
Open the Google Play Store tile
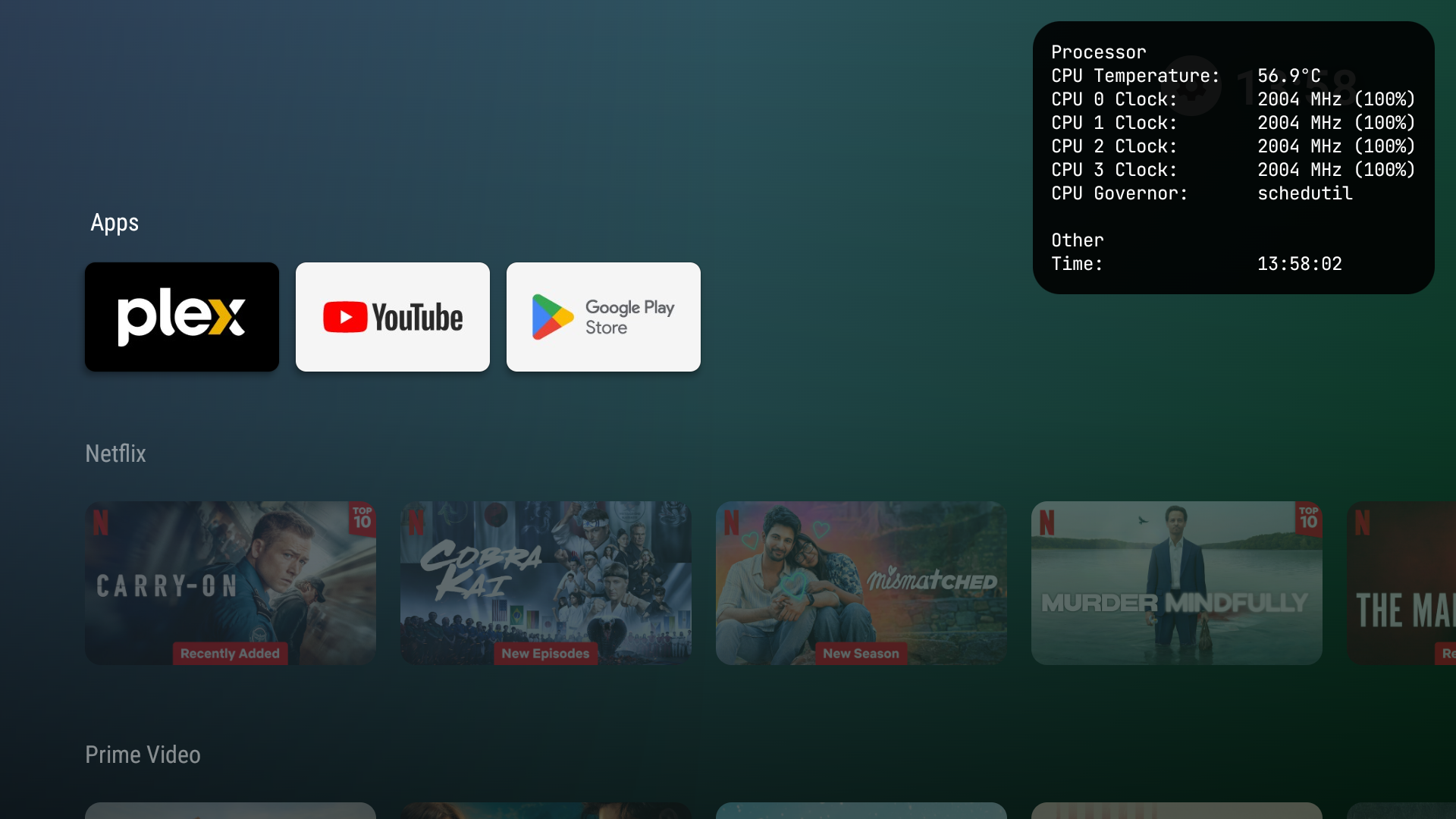pos(604,317)
